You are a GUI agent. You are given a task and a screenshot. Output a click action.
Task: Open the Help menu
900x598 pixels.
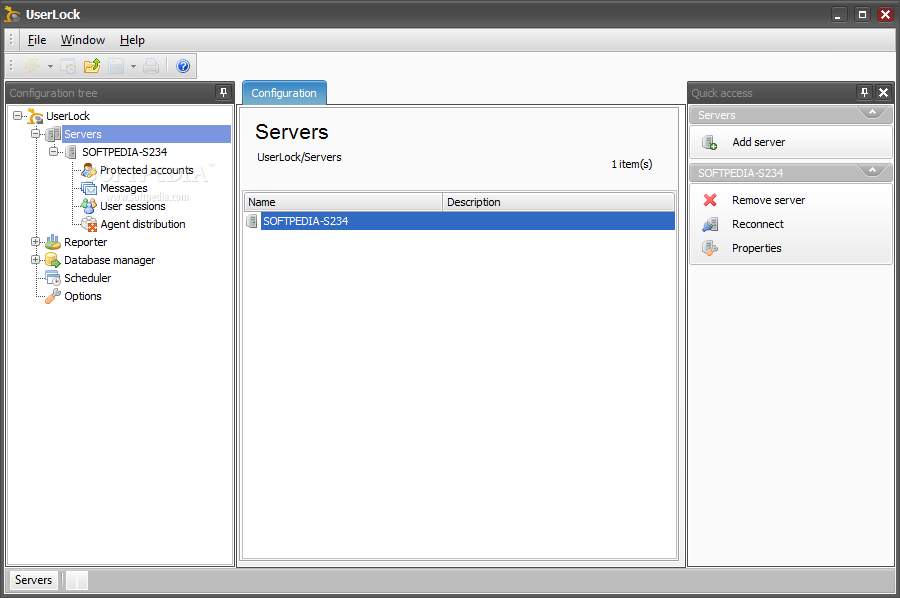tap(132, 40)
